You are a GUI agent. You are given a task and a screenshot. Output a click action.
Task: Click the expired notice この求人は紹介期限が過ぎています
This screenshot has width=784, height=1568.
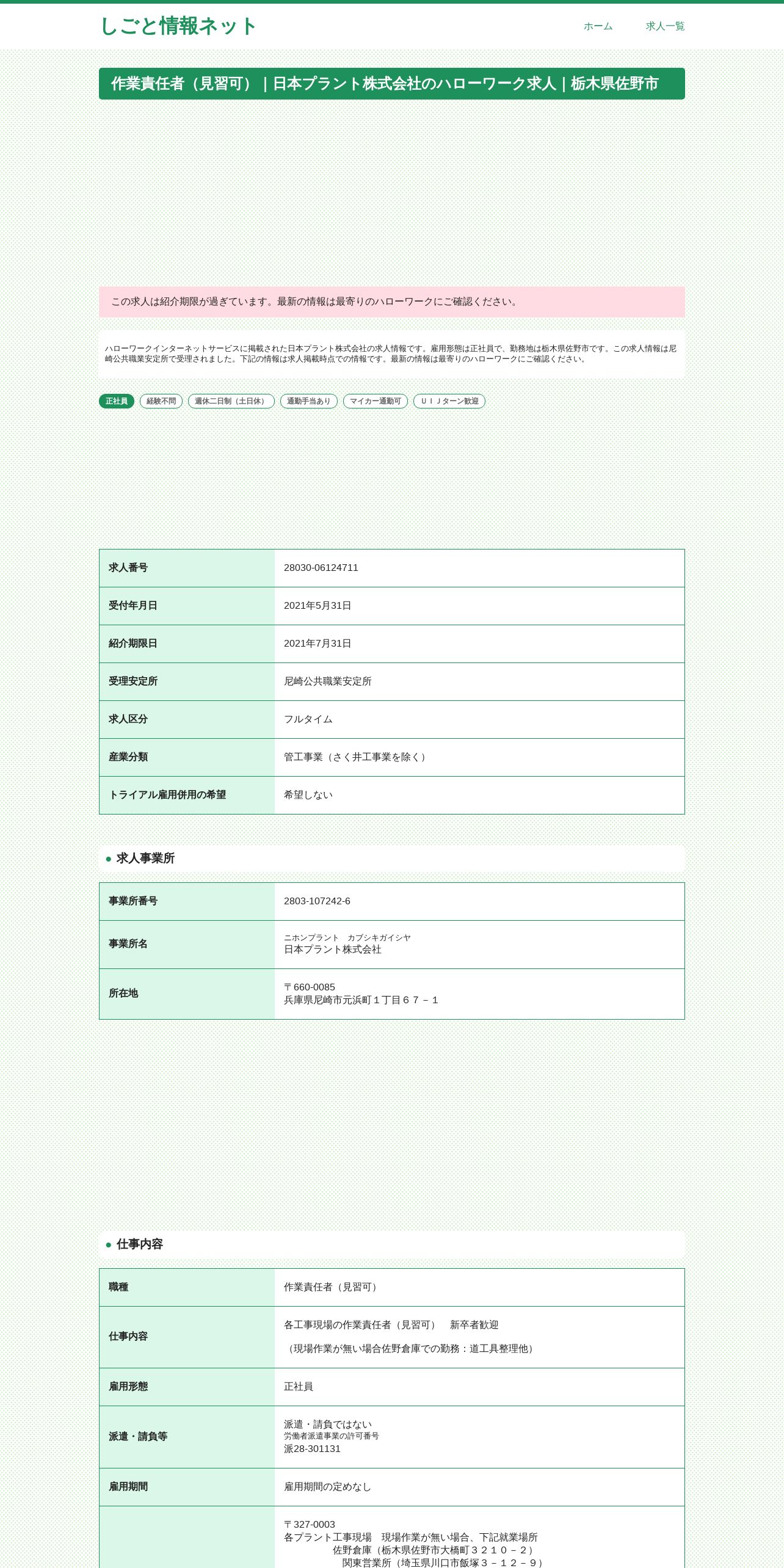pos(392,302)
